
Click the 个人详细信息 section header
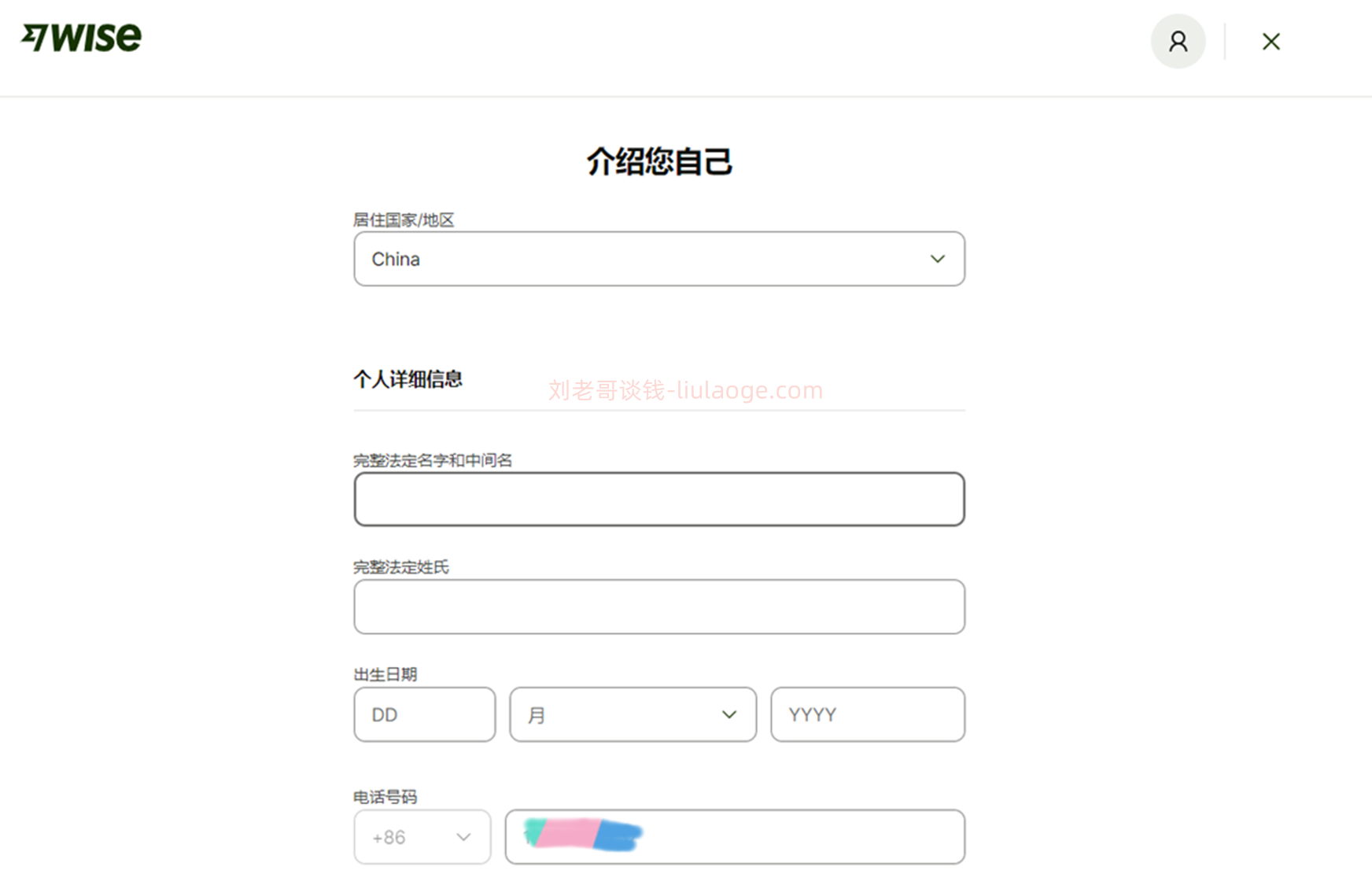[408, 379]
